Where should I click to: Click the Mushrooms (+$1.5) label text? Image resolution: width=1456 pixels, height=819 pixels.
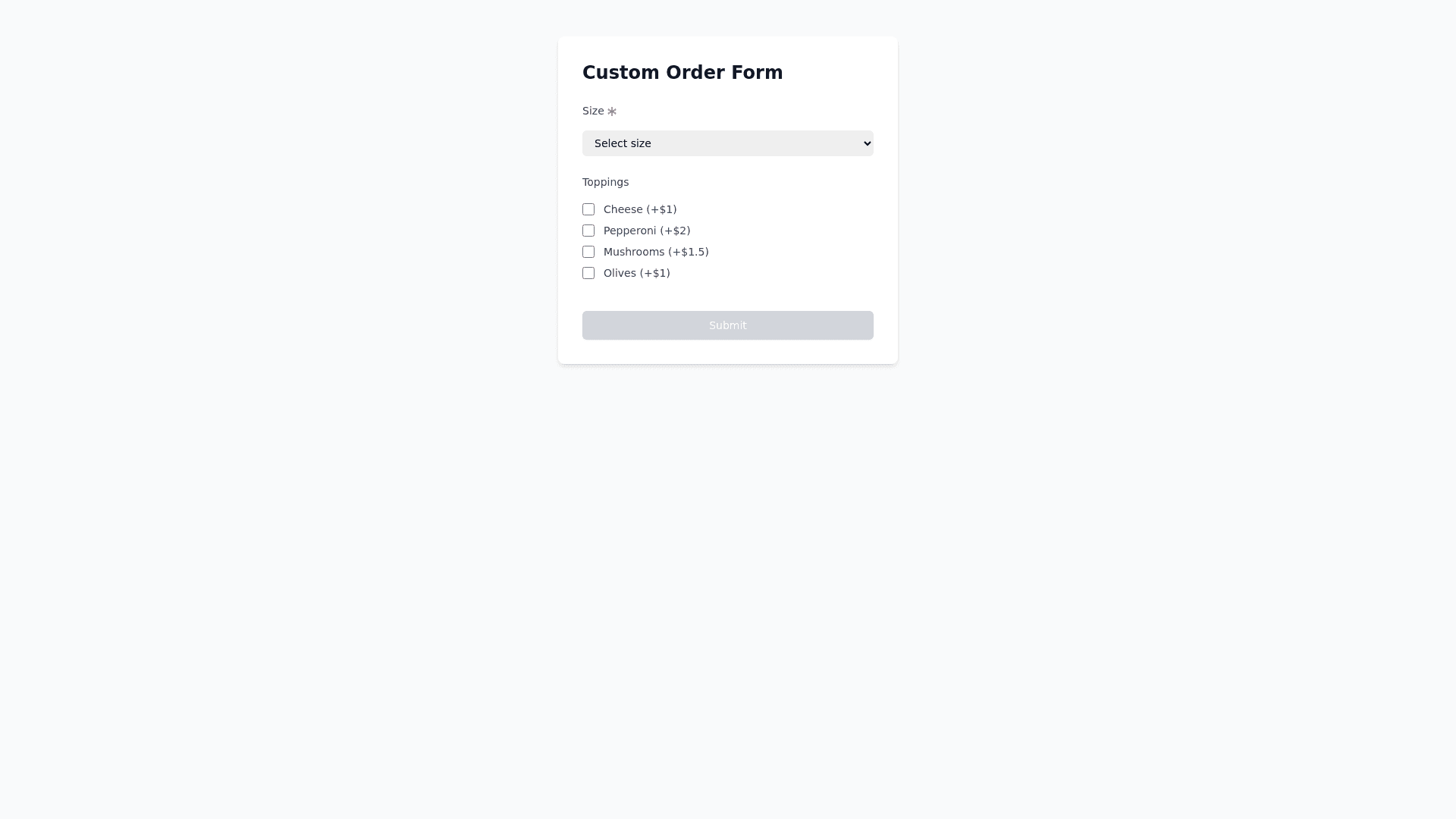(656, 252)
